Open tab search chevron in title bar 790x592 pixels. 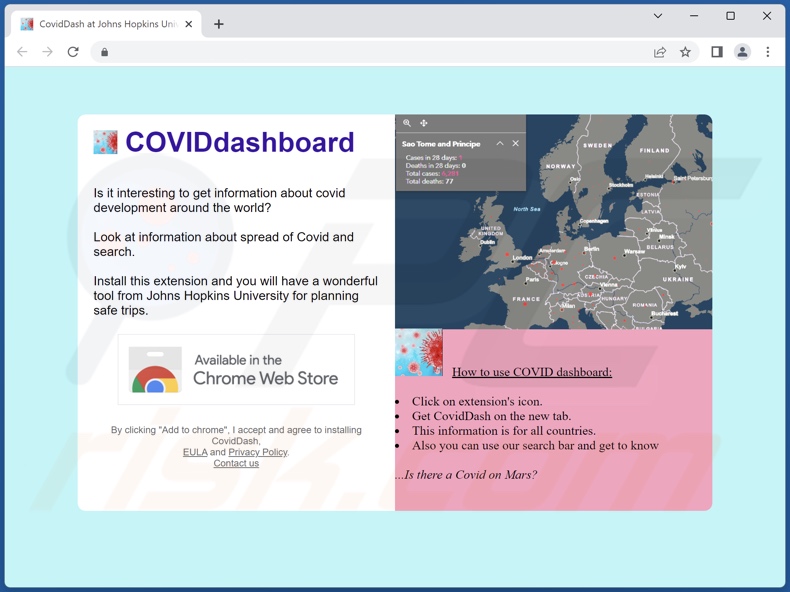[657, 16]
